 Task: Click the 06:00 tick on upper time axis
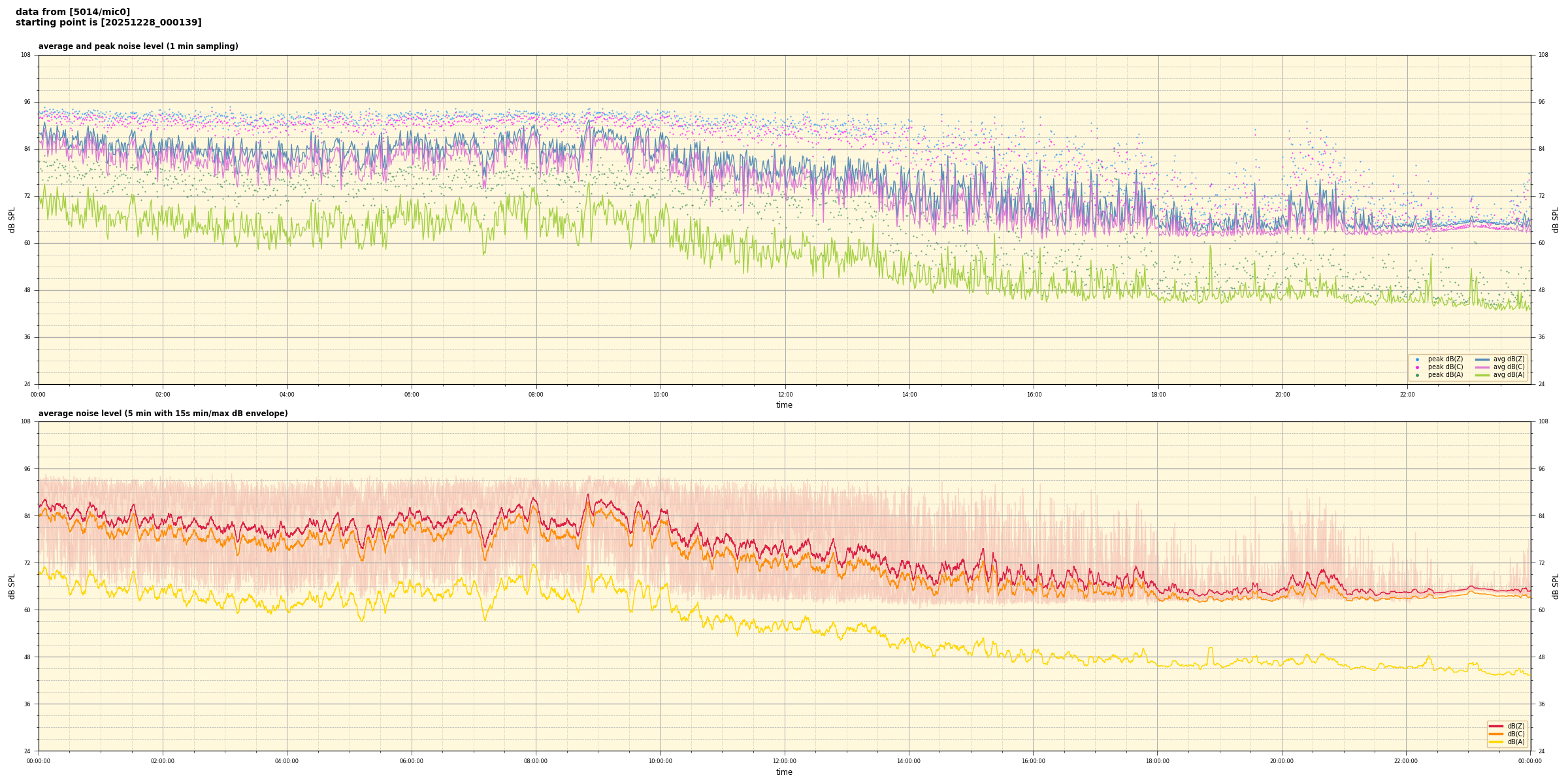[412, 395]
